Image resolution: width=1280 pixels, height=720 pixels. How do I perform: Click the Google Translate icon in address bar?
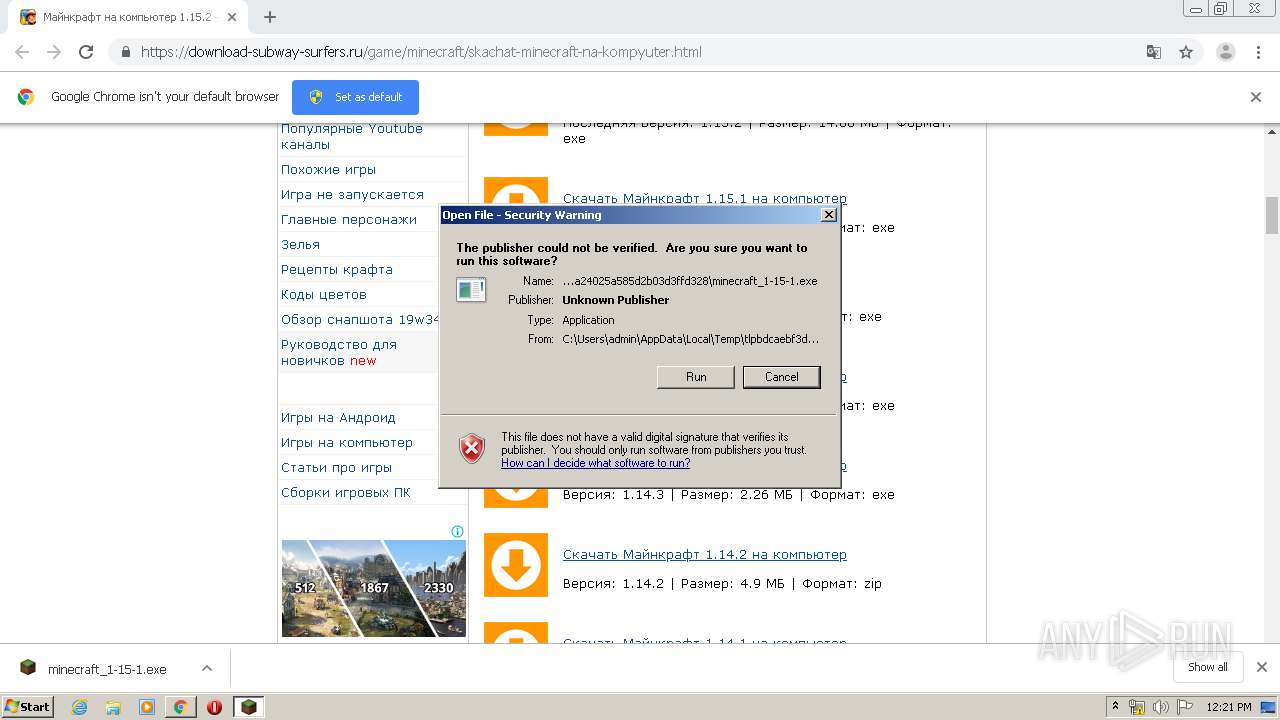point(1154,52)
